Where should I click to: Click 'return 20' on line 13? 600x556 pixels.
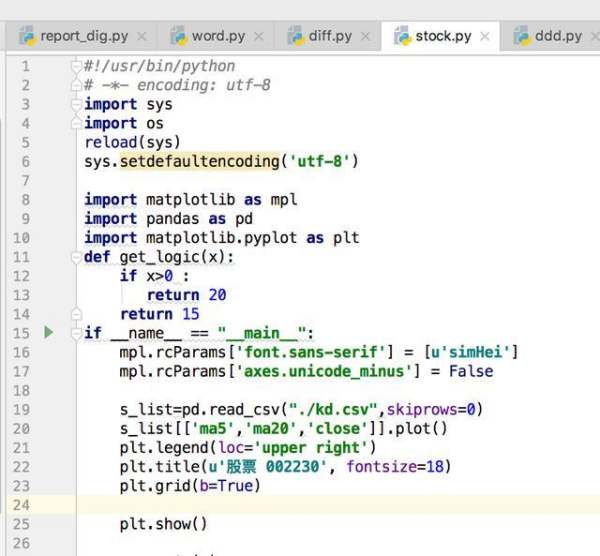[x=187, y=295]
